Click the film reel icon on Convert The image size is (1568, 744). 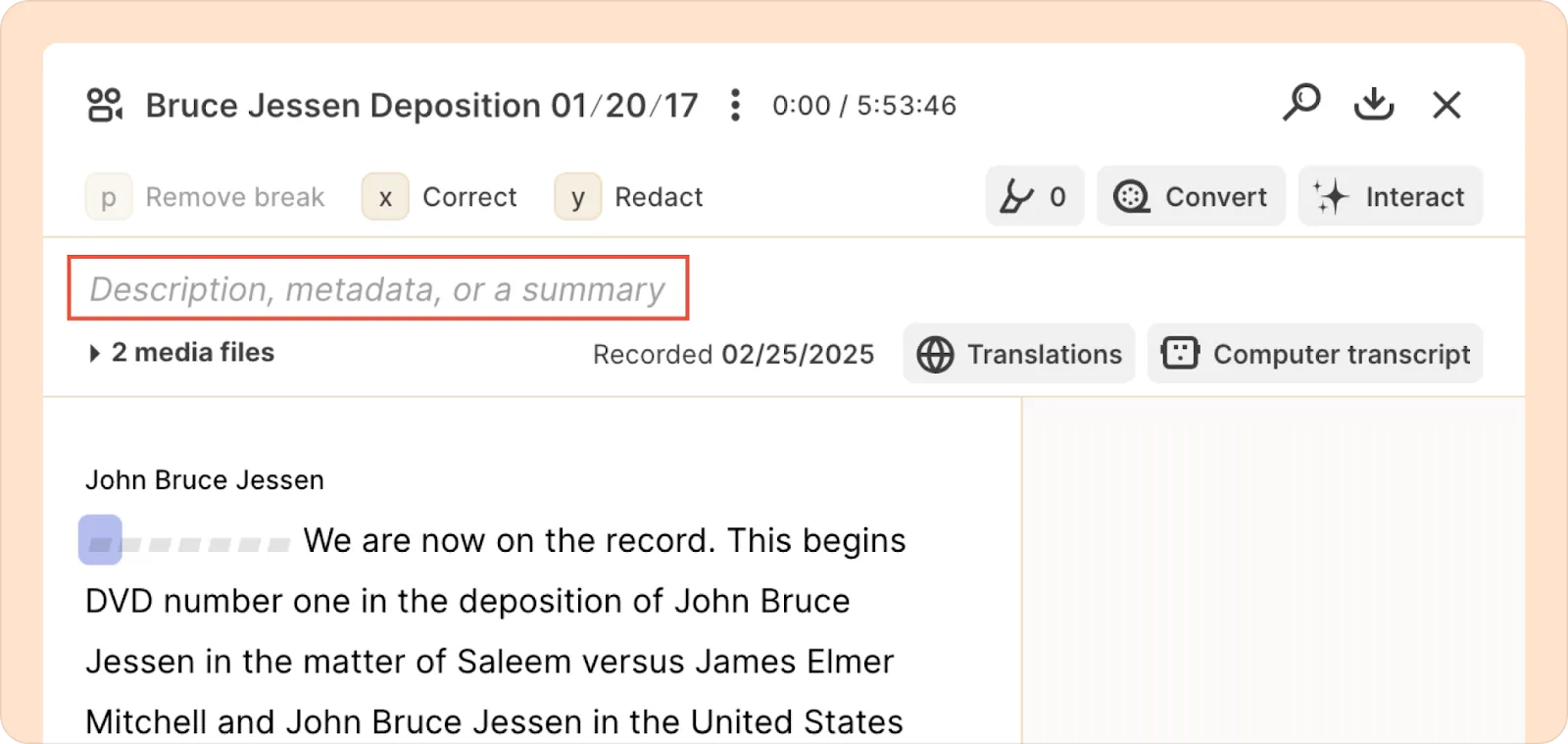coord(1132,197)
